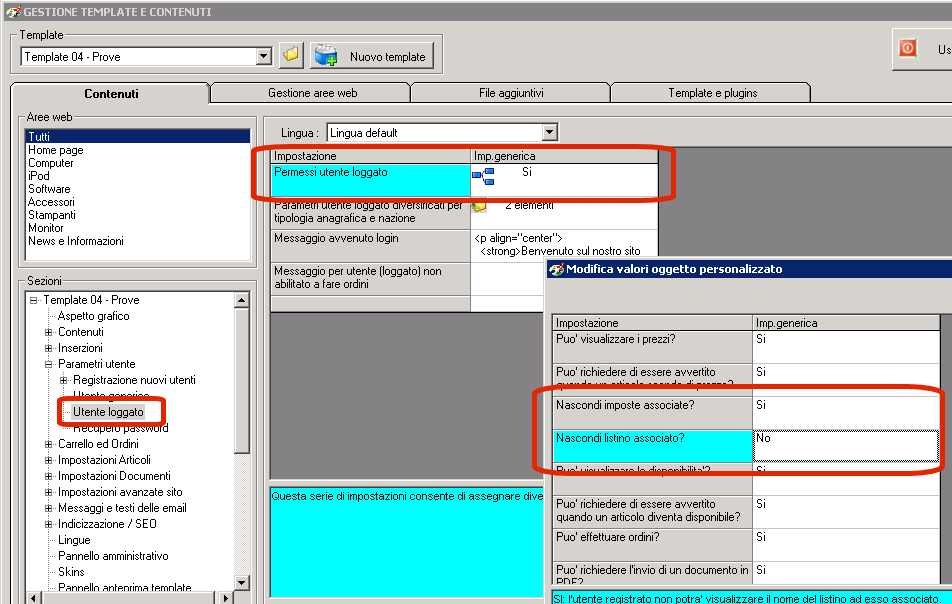The width and height of the screenshot is (952, 604).
Task: Expand the Impostazioni Documenti node
Action: tap(49, 476)
